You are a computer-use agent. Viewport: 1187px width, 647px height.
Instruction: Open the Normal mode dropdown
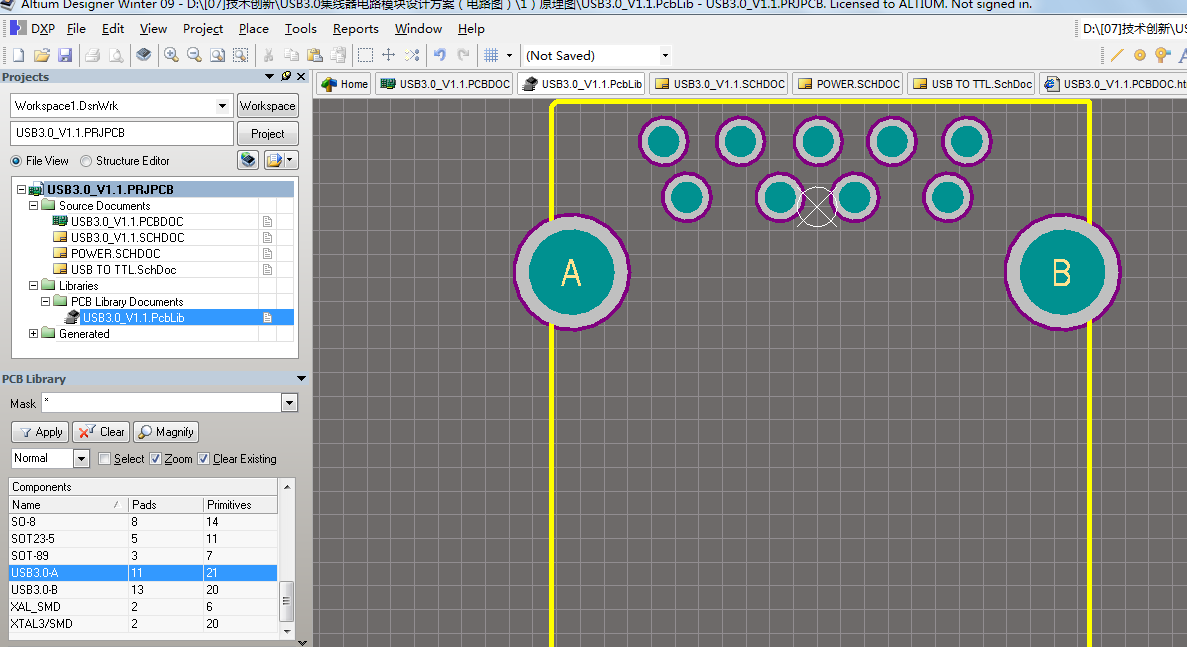pos(81,459)
